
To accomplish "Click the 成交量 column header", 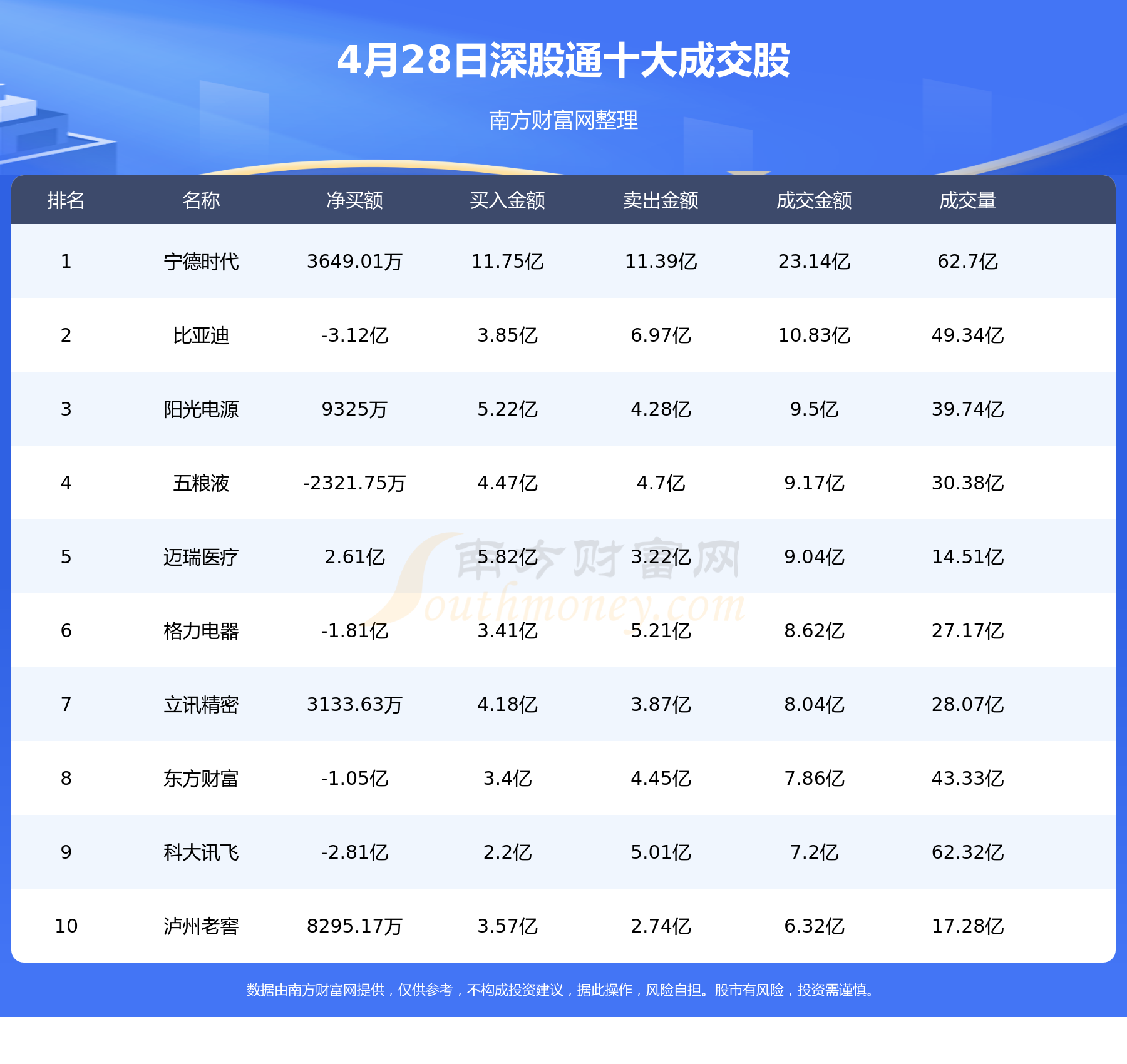I will 968,200.
